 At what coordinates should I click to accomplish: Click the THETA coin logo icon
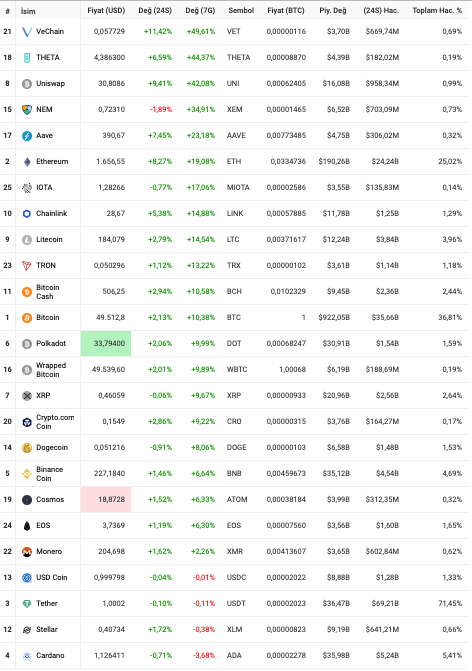click(x=27, y=58)
